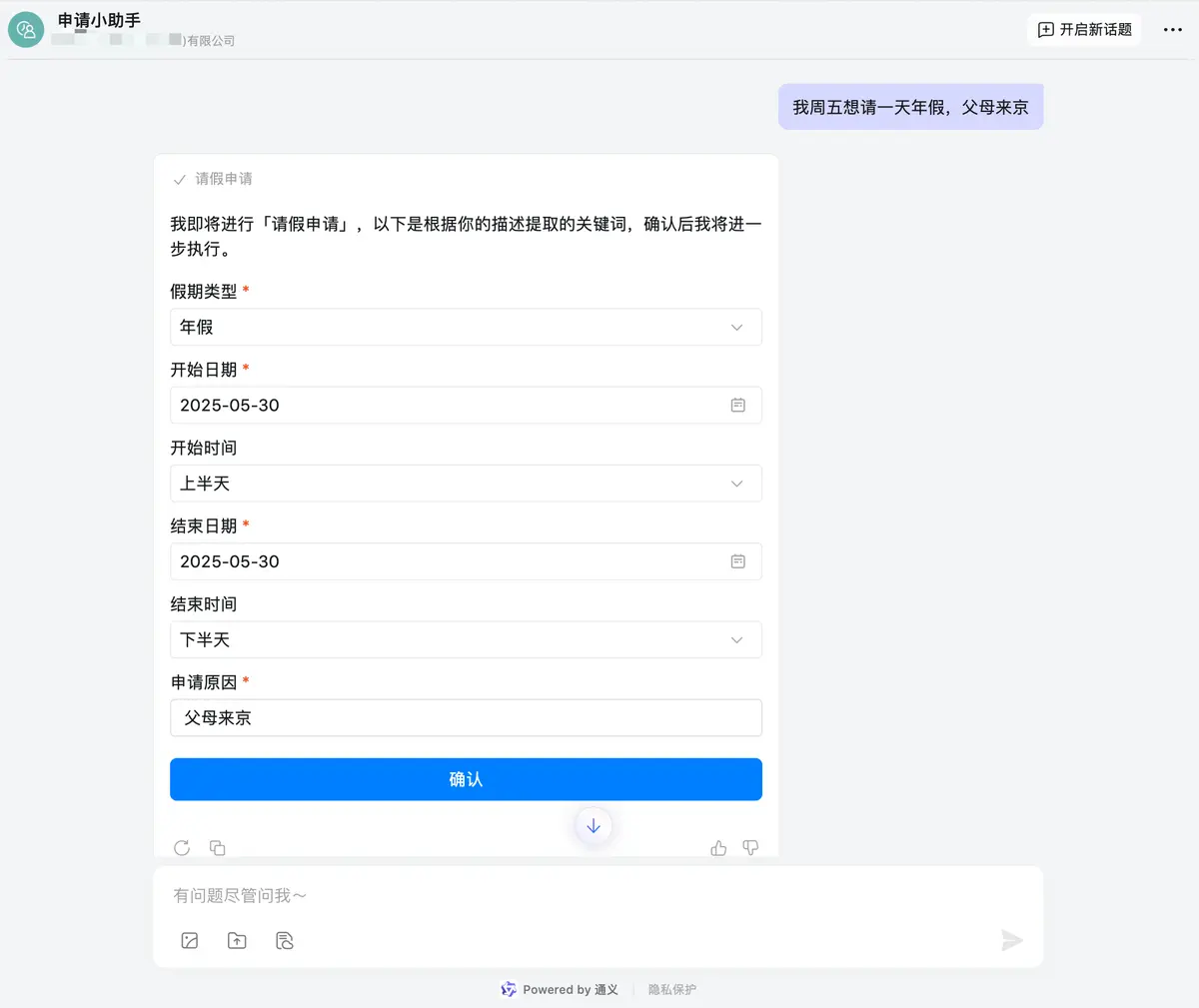Click the user message 我周五想请一天年假
Image resolution: width=1199 pixels, height=1008 pixels.
[x=910, y=107]
